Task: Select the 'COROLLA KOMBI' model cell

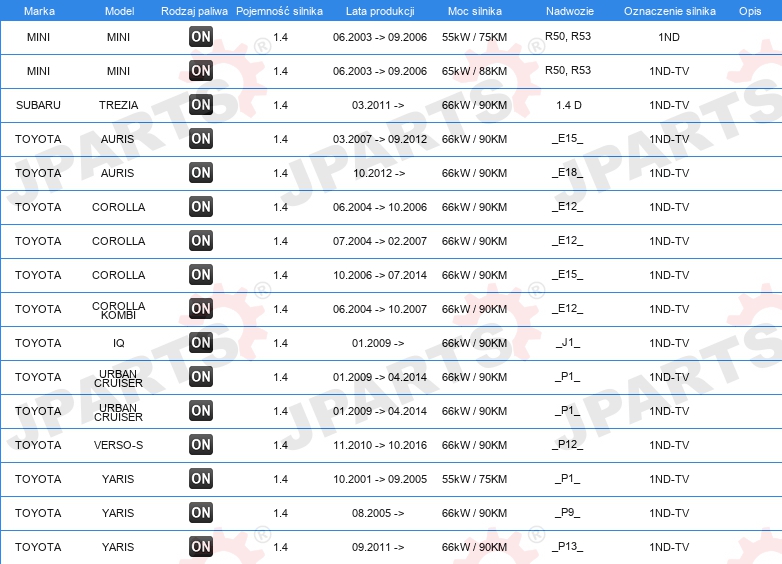Action: [118, 310]
